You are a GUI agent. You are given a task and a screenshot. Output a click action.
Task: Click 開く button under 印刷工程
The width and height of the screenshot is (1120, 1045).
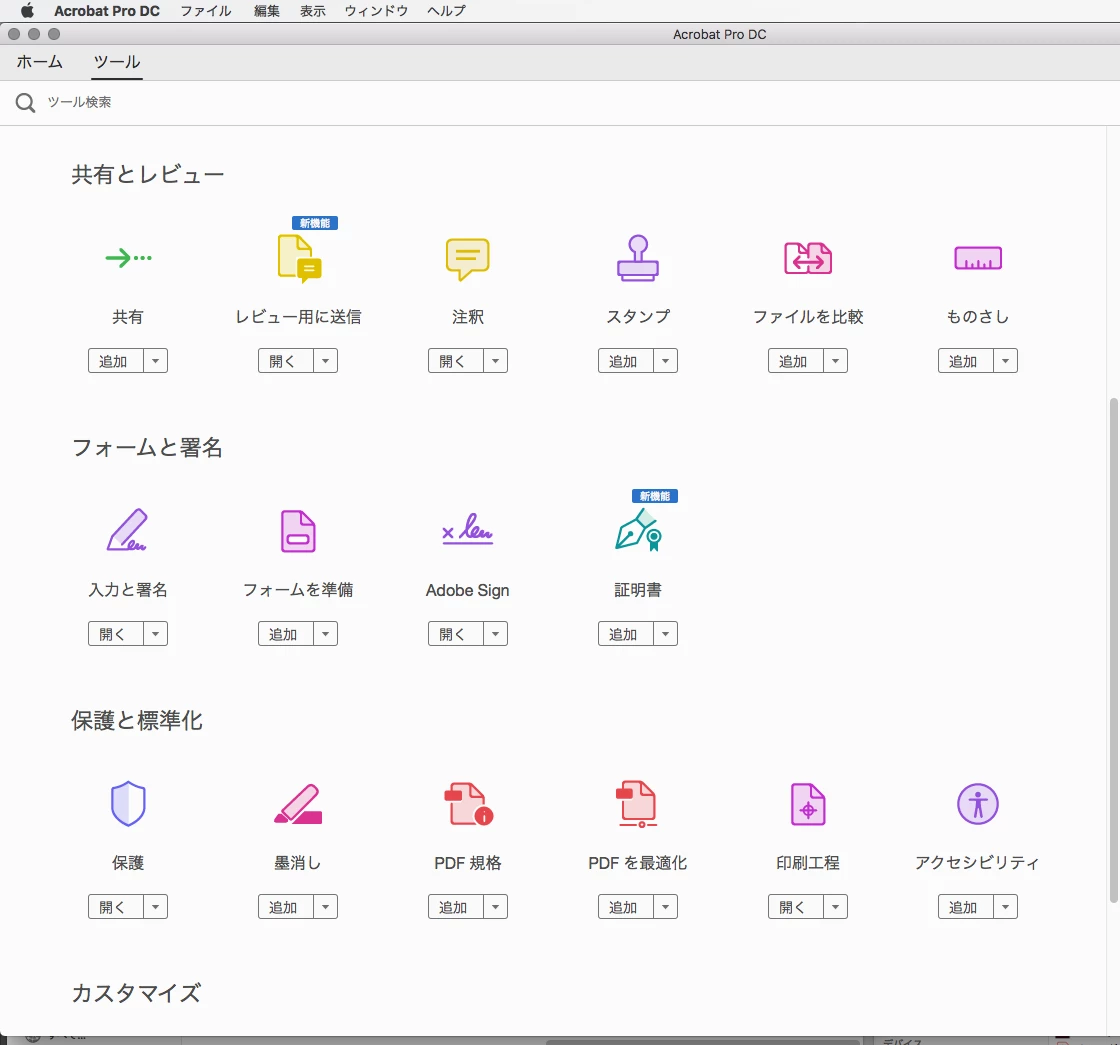(x=796, y=906)
